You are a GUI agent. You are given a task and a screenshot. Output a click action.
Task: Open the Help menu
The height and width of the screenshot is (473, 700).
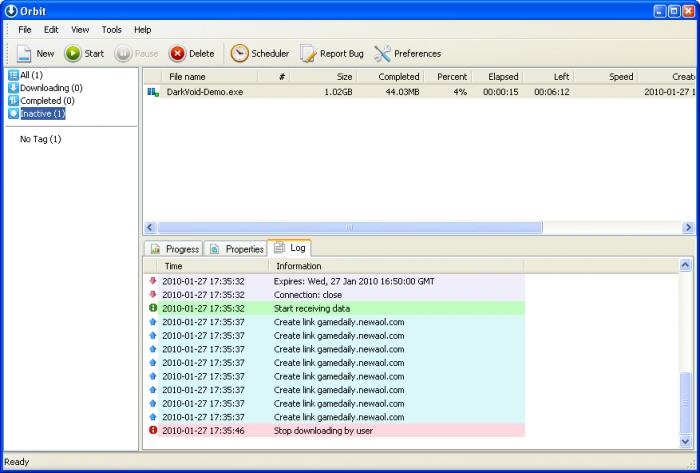(x=143, y=30)
